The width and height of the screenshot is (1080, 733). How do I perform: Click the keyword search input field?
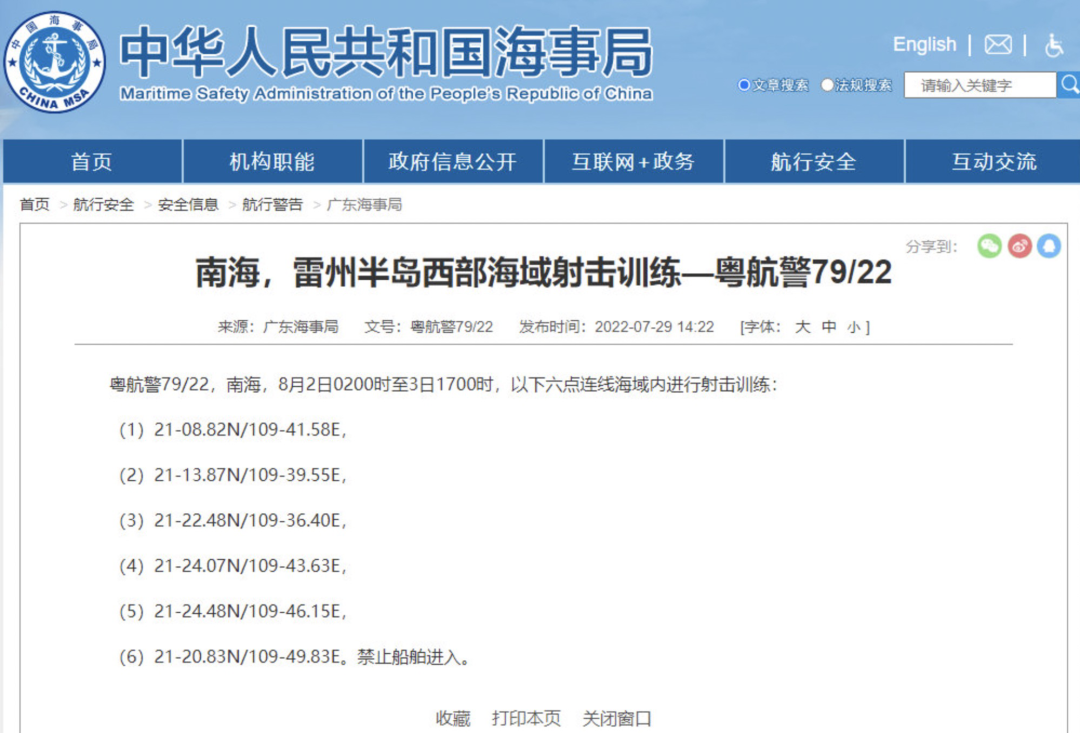975,85
